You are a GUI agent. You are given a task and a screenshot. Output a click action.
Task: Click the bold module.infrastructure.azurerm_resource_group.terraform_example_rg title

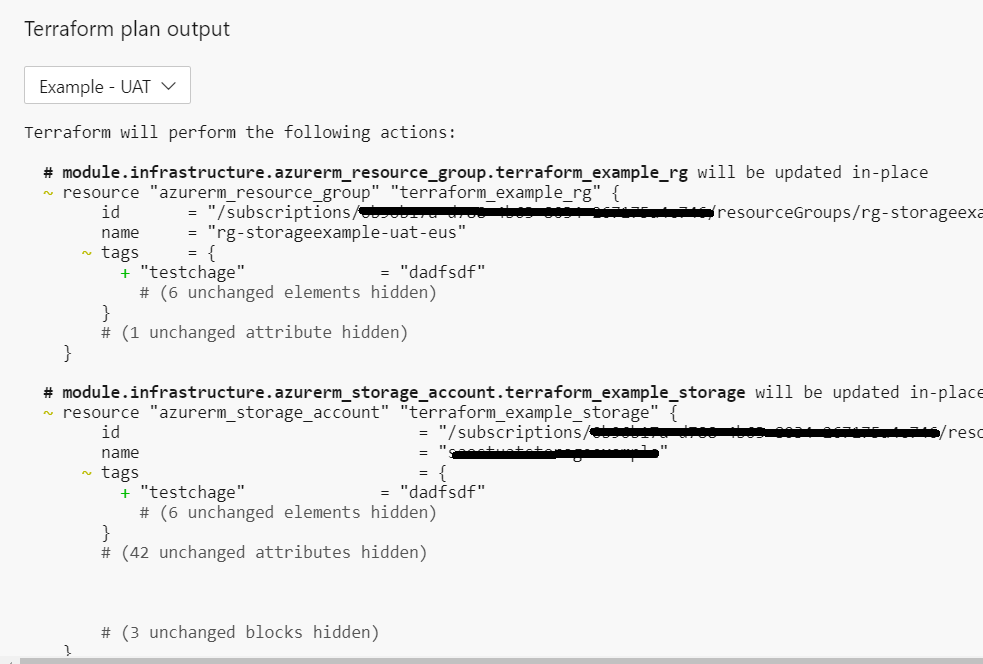(374, 173)
